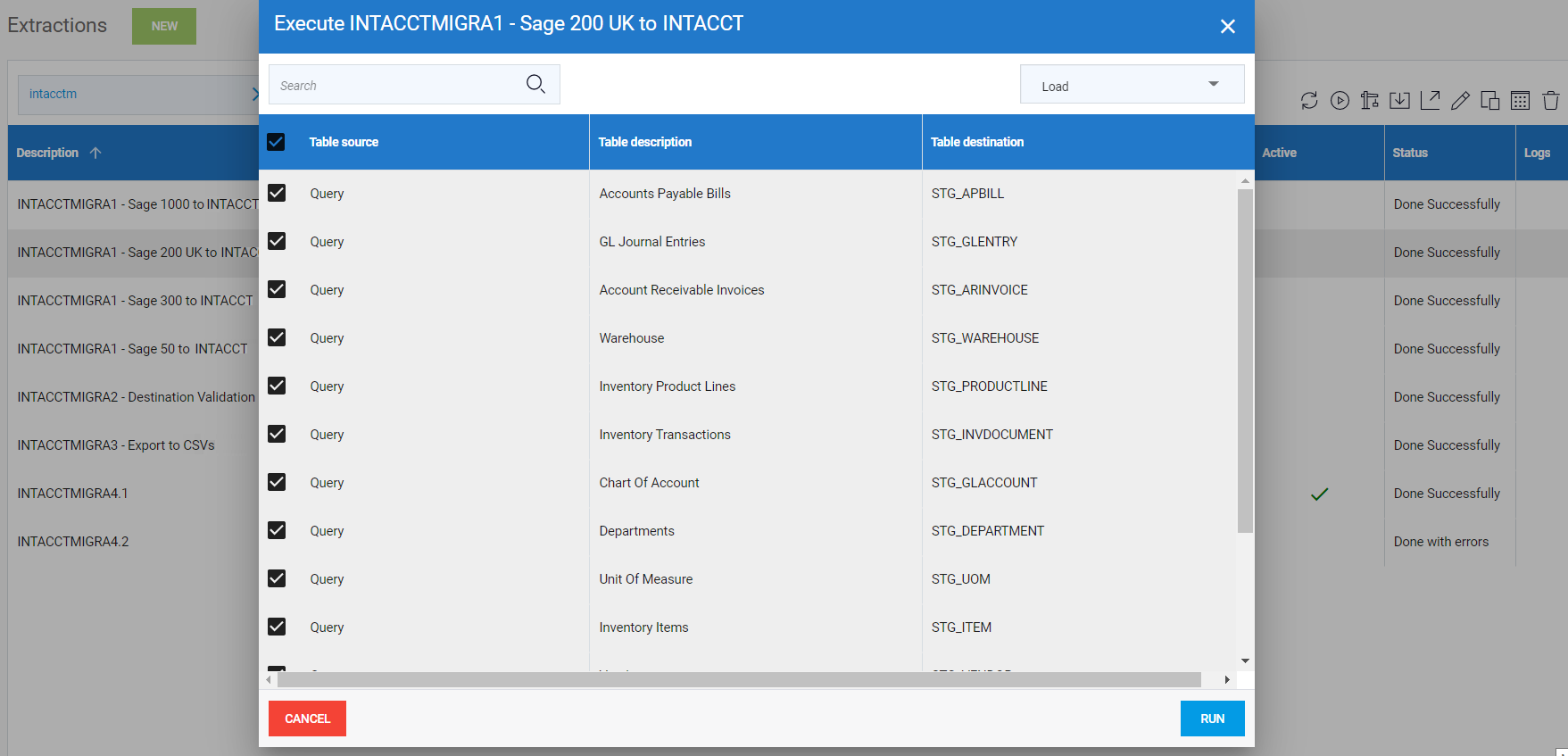1568x756 pixels.
Task: Open the calendar schedule icon
Action: click(1521, 101)
